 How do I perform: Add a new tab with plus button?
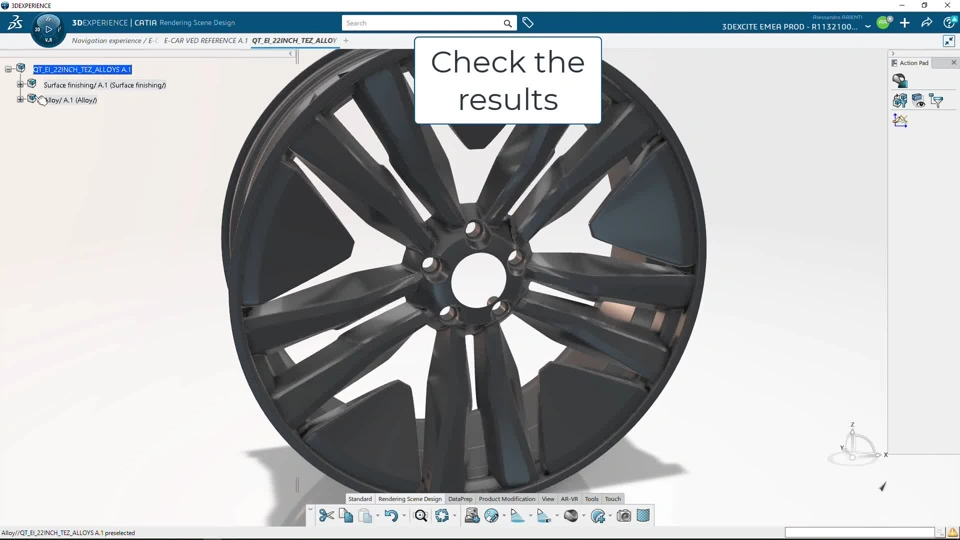click(346, 40)
